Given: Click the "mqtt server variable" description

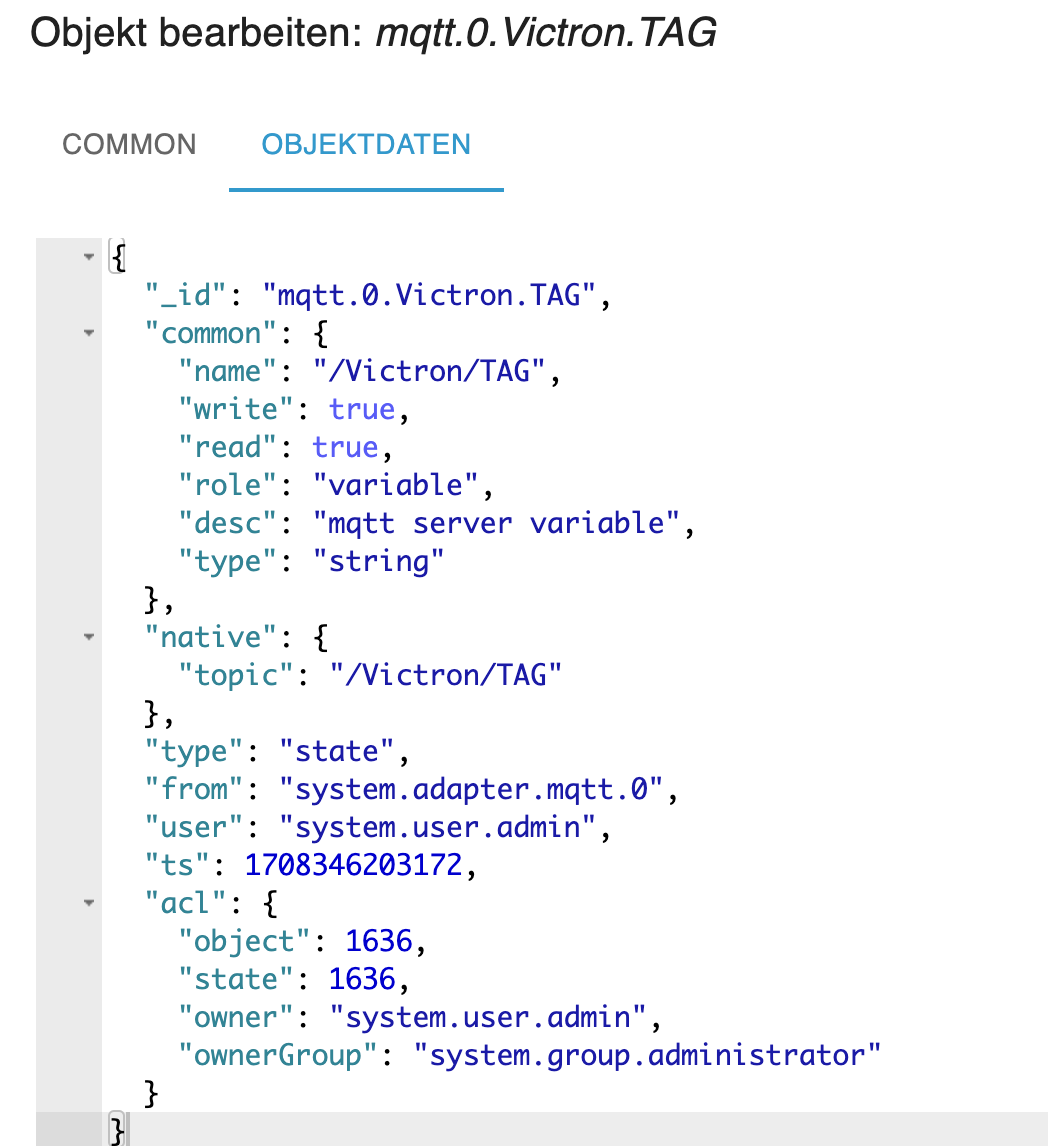Looking at the screenshot, I should [x=496, y=523].
